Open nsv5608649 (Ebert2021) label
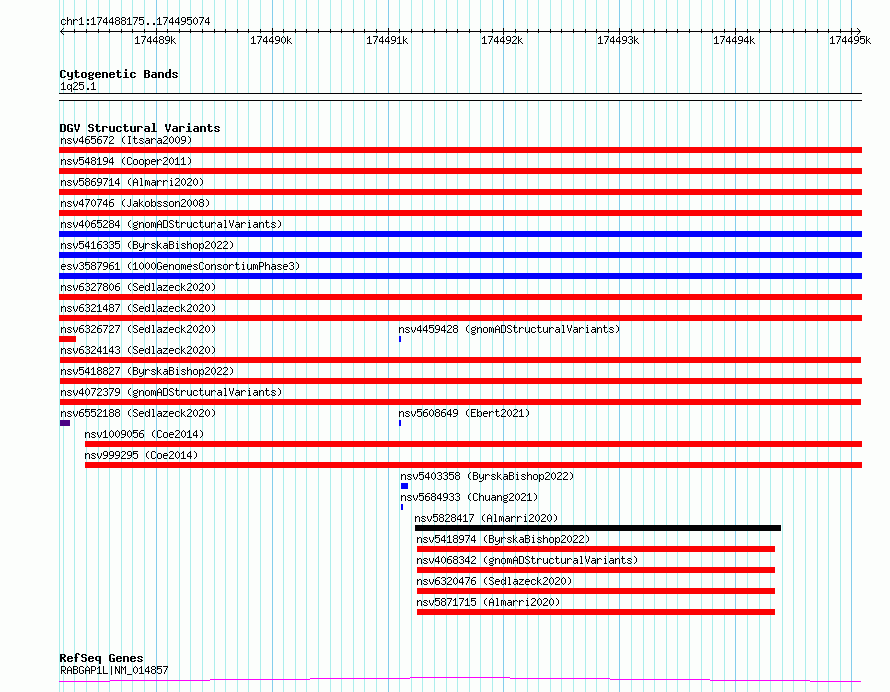 click(464, 413)
